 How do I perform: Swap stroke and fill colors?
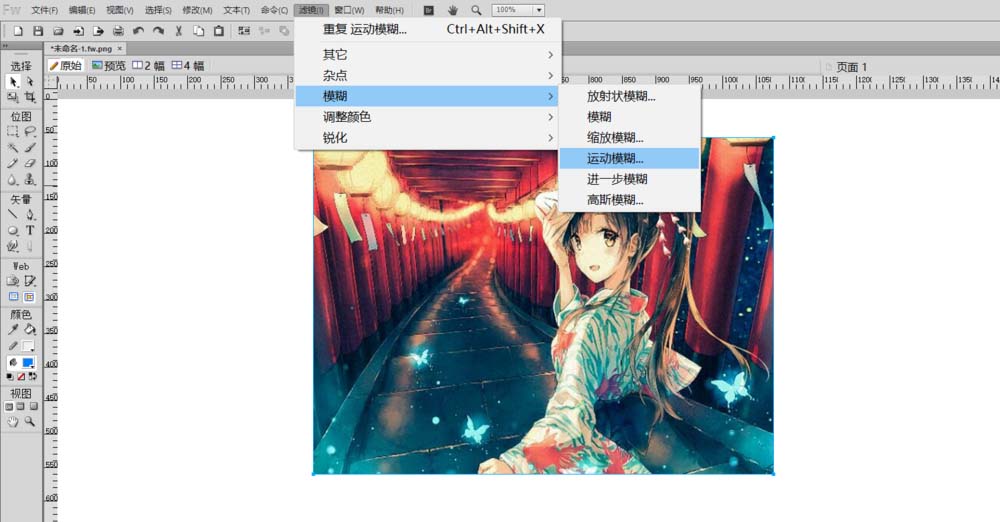[33, 377]
